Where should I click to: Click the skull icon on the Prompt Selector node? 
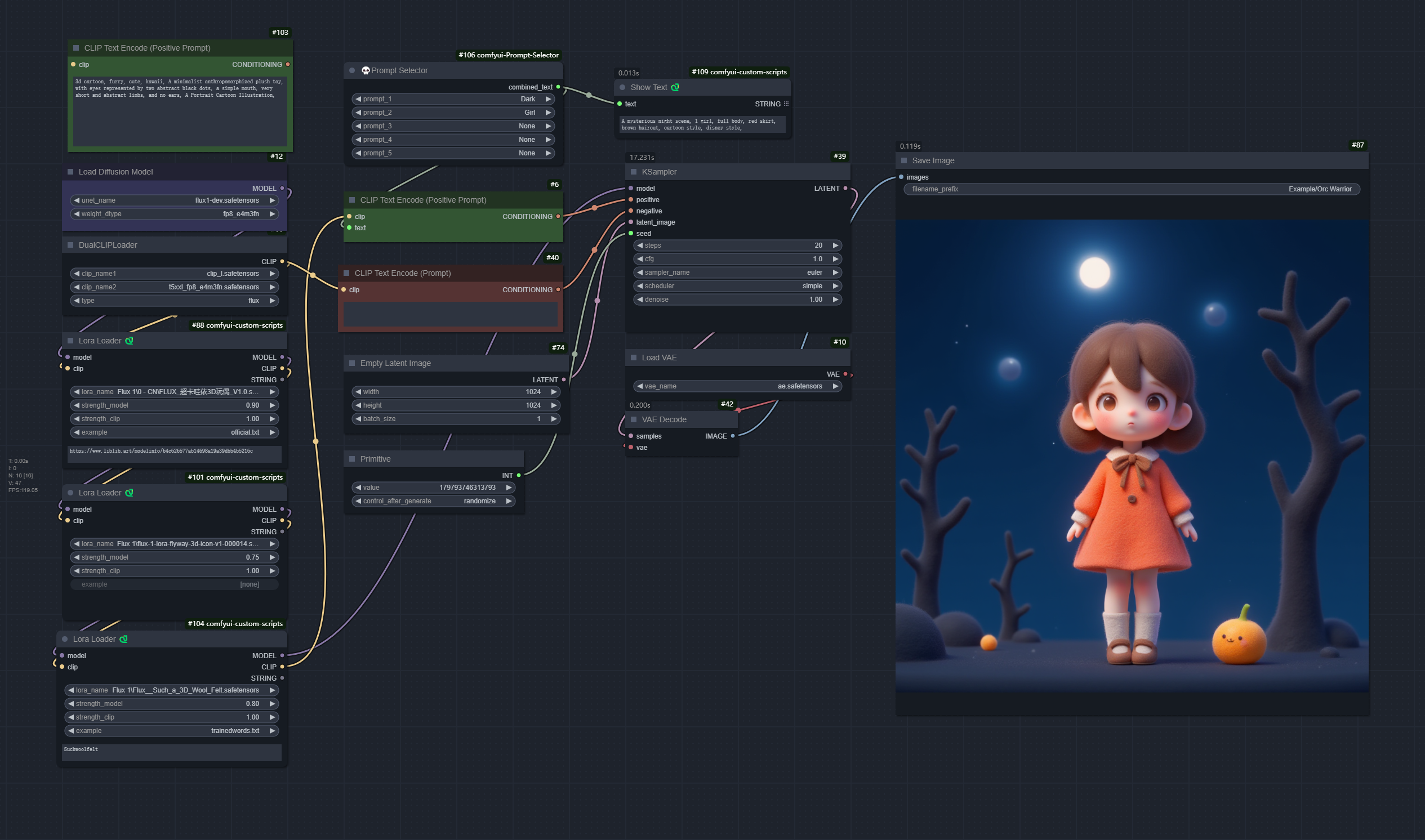[366, 71]
